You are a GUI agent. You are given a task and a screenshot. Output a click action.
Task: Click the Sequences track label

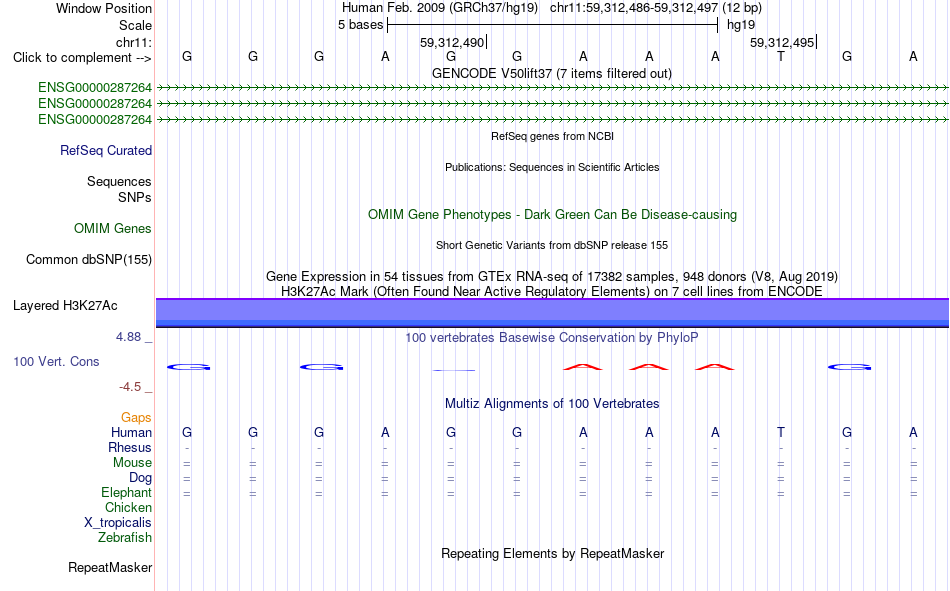click(119, 181)
